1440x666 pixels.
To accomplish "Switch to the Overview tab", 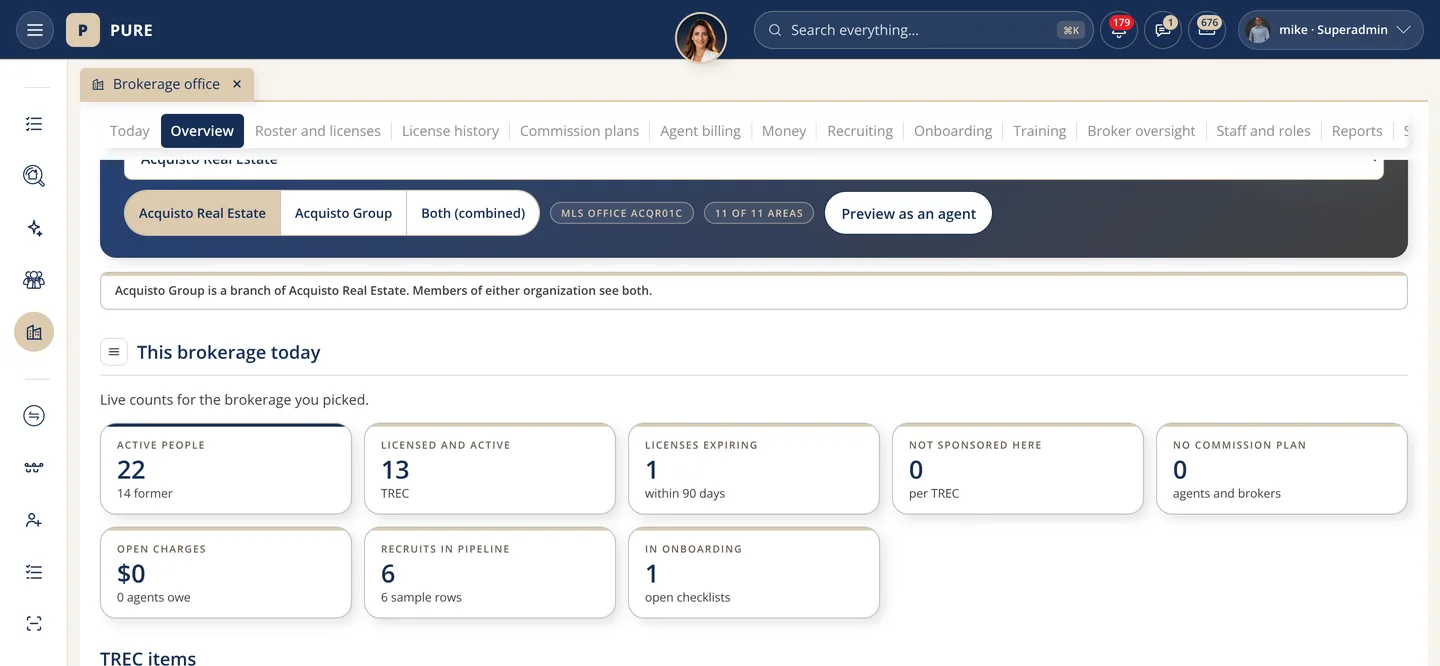I will (202, 131).
